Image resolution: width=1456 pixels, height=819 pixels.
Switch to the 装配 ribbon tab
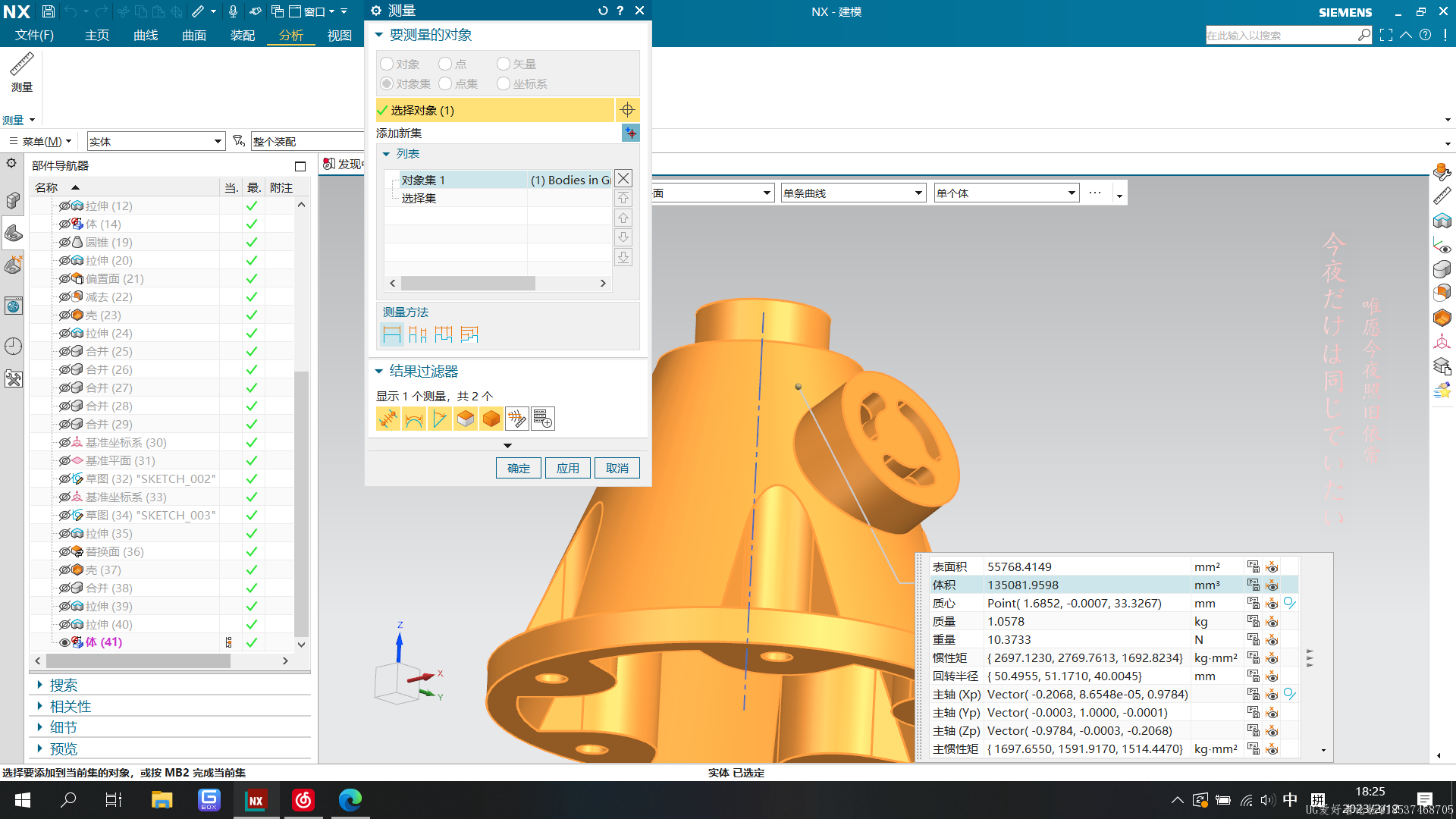(243, 35)
